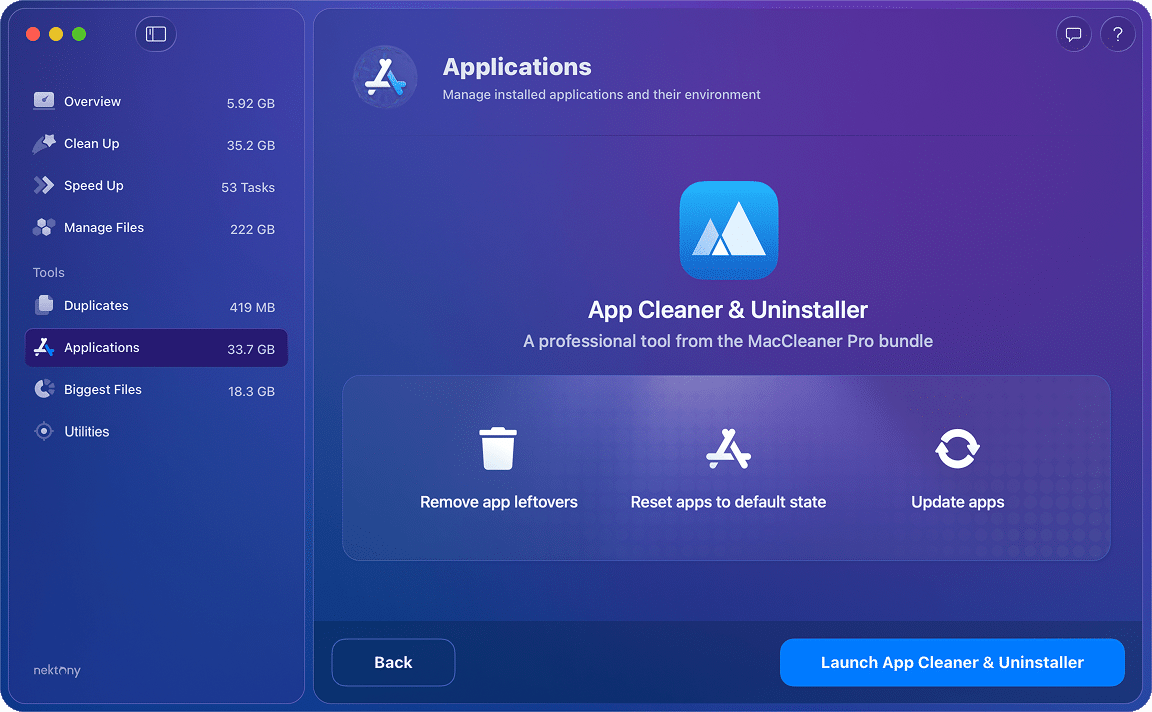Open the Applications tool
The image size is (1152, 712).
click(x=102, y=347)
